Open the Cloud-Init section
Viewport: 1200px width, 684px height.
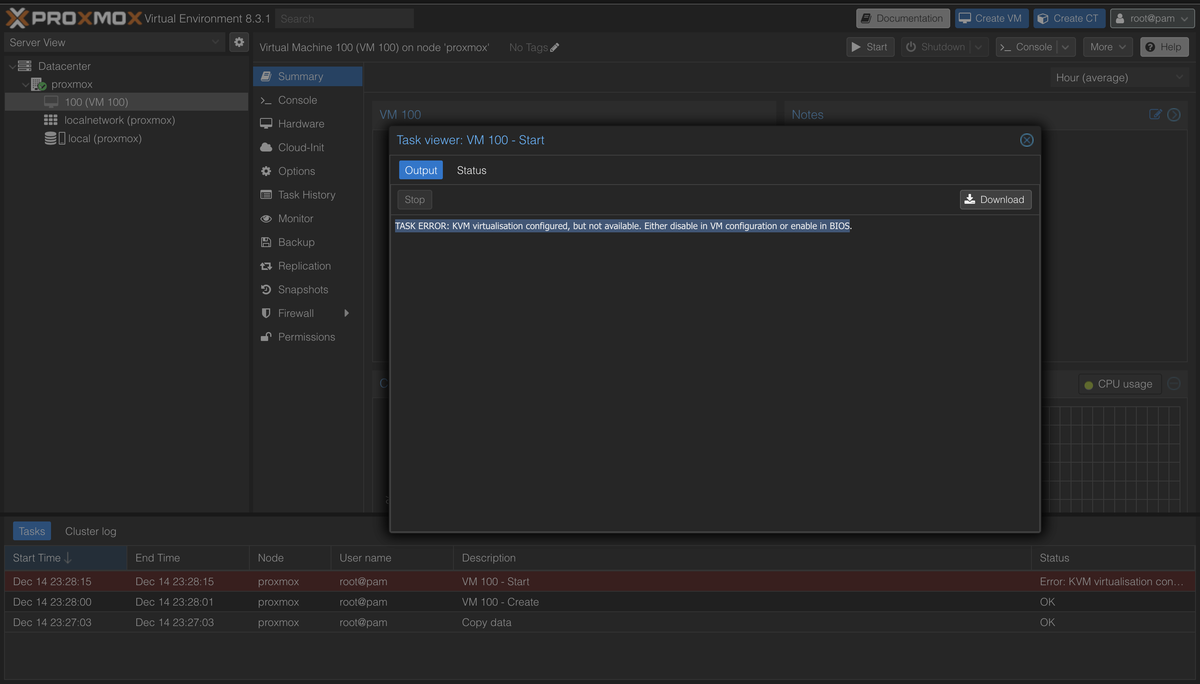pyautogui.click(x=308, y=147)
